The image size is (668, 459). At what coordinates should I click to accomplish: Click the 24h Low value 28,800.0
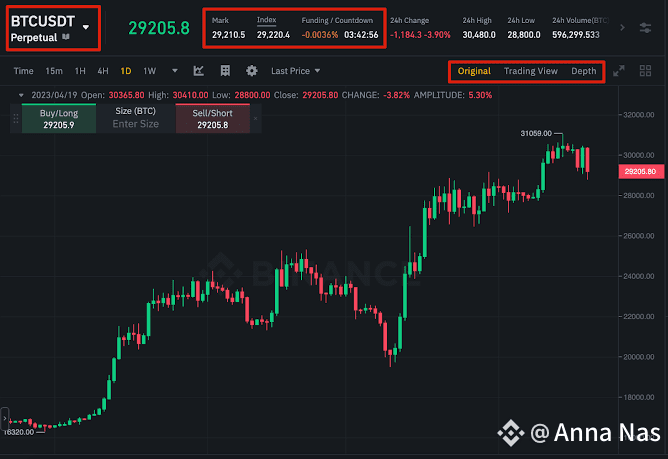point(524,35)
